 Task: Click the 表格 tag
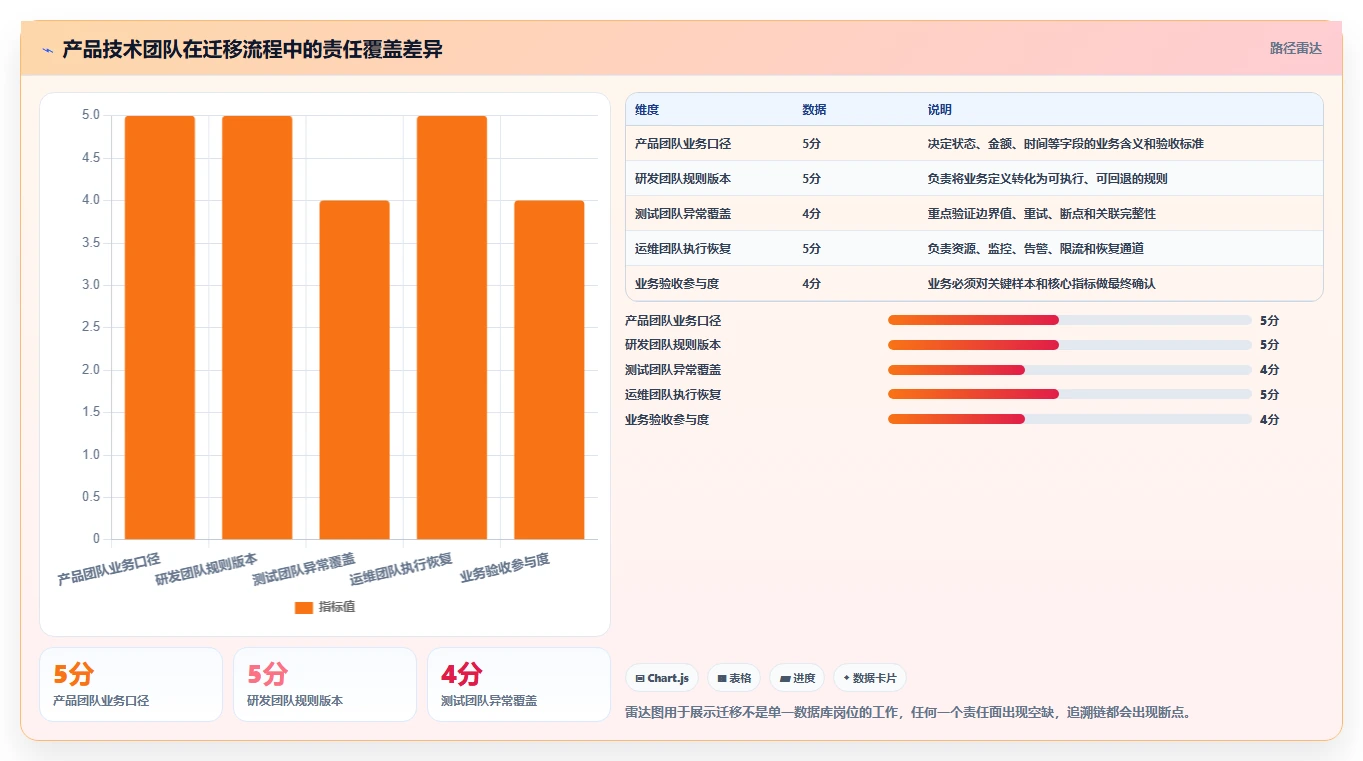[734, 678]
